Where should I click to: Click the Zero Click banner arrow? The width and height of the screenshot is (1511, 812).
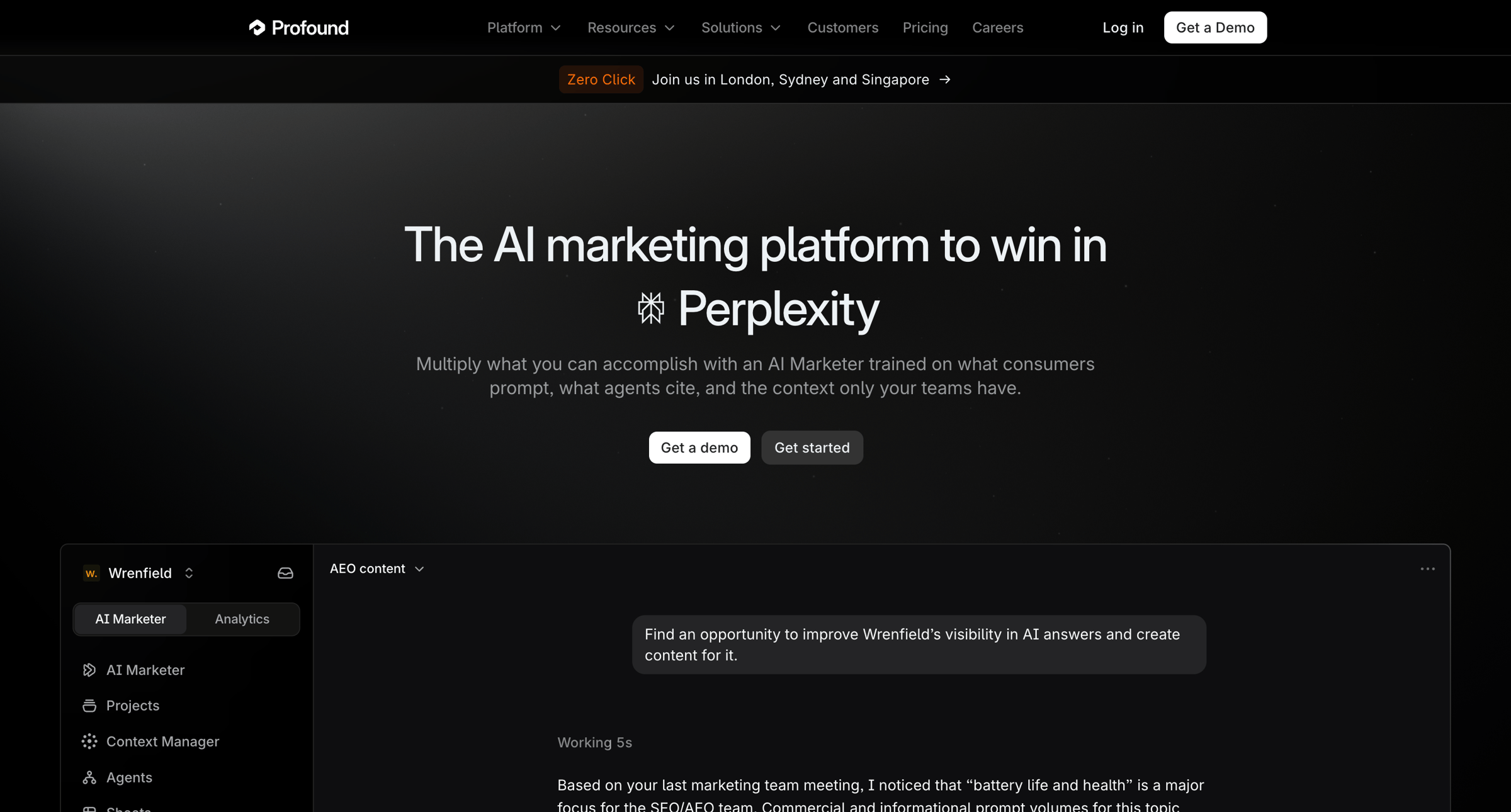click(944, 80)
